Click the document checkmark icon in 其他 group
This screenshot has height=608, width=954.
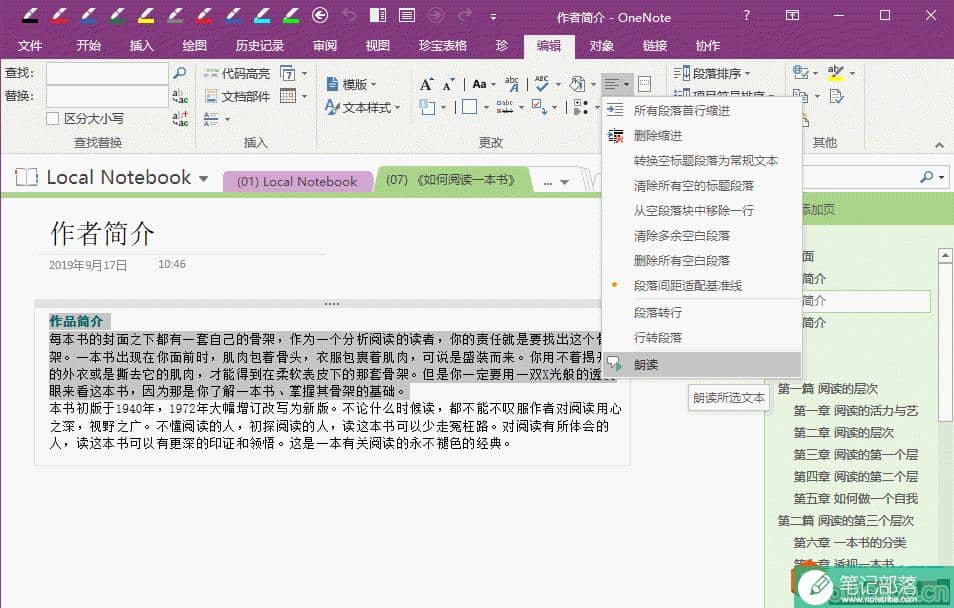click(x=837, y=96)
